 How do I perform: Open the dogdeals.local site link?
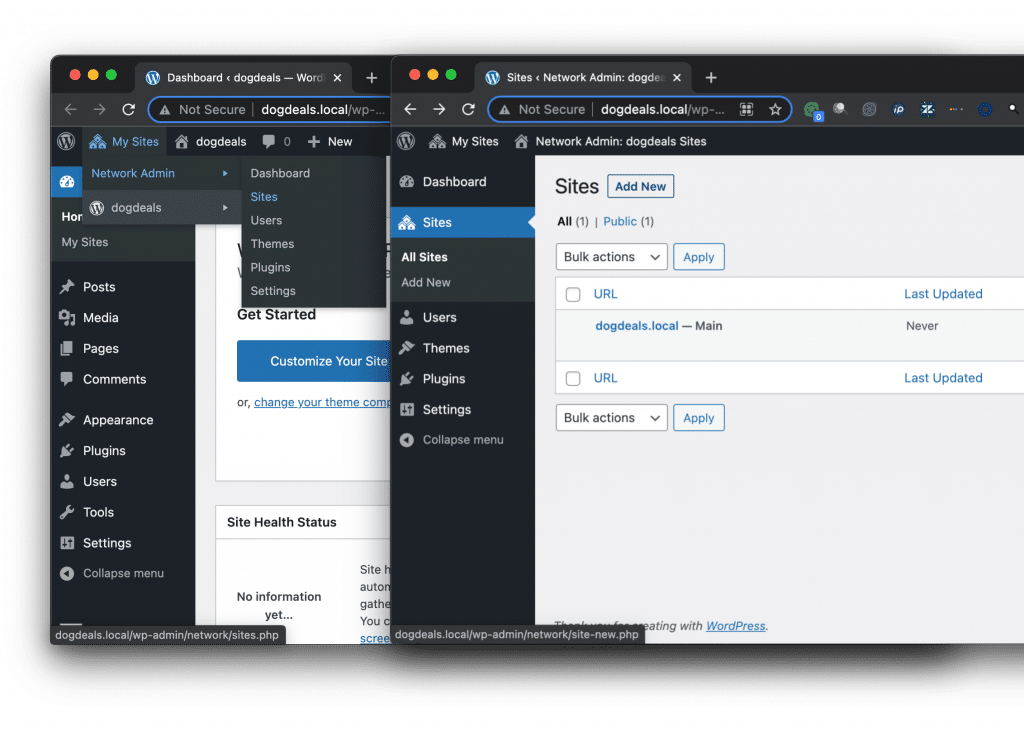pyautogui.click(x=637, y=326)
